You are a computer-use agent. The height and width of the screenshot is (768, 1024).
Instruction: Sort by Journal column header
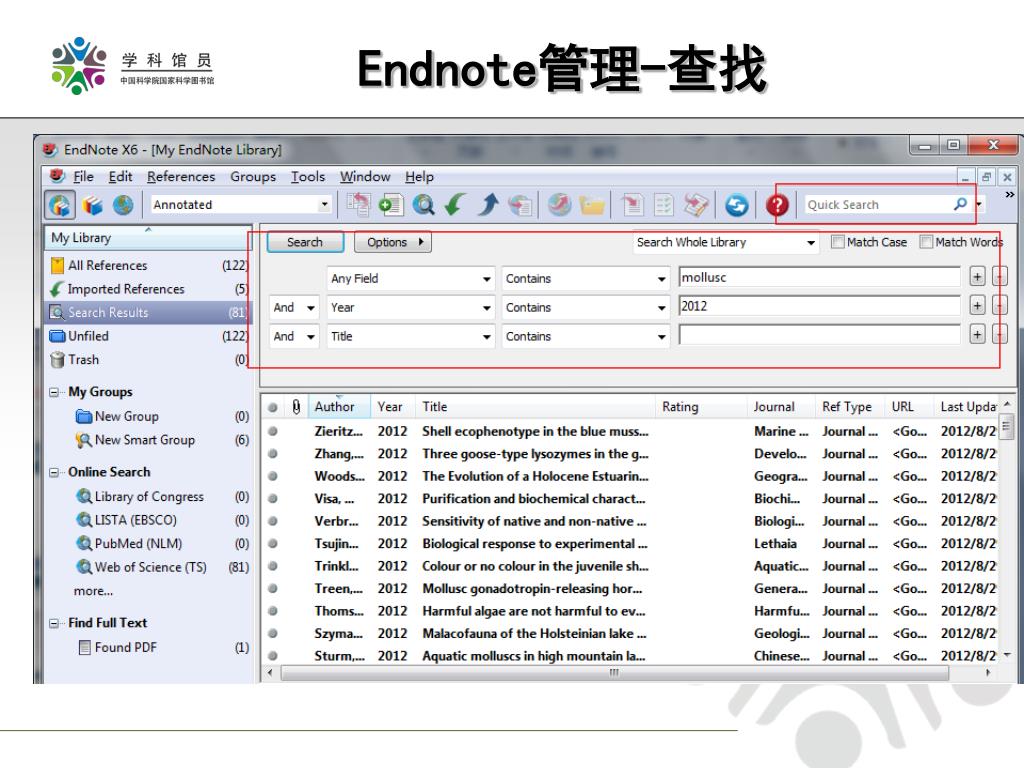click(x=780, y=406)
